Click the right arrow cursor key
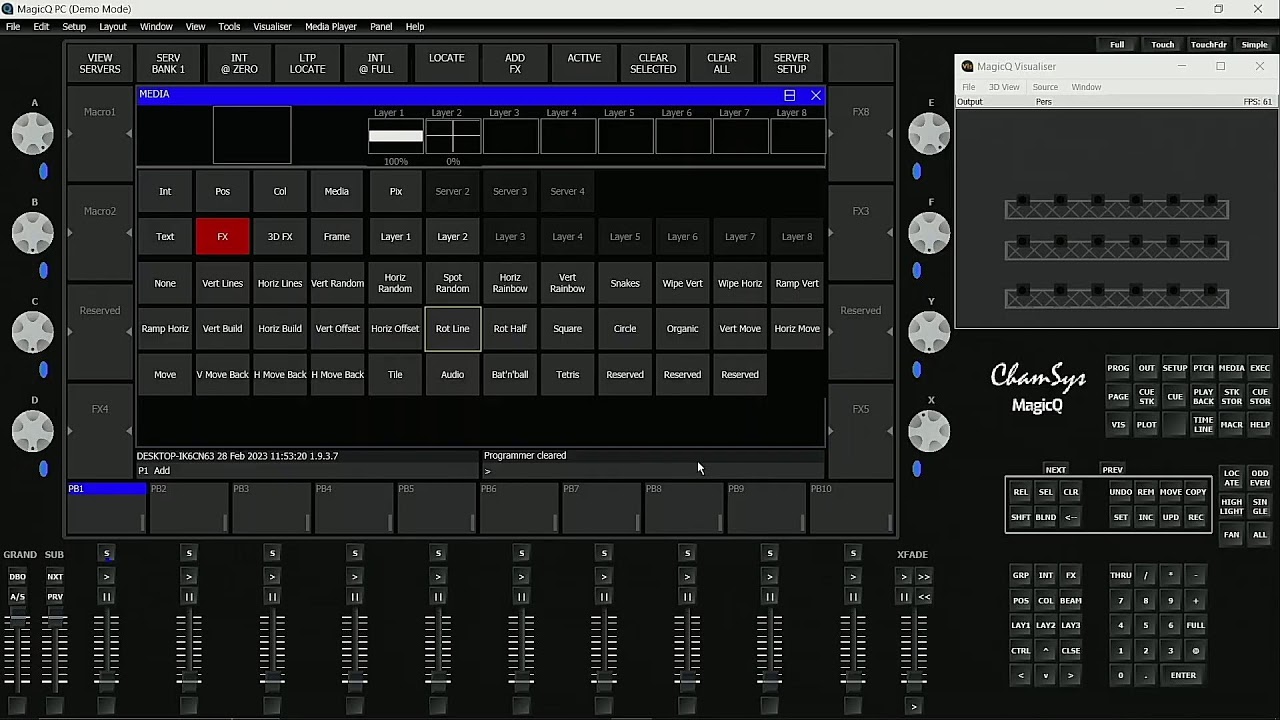The image size is (1280, 720). click(1071, 676)
